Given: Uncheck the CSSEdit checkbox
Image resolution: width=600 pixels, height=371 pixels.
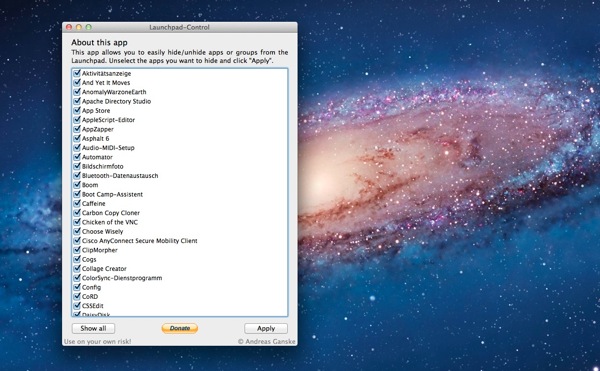Looking at the screenshot, I should (77, 306).
